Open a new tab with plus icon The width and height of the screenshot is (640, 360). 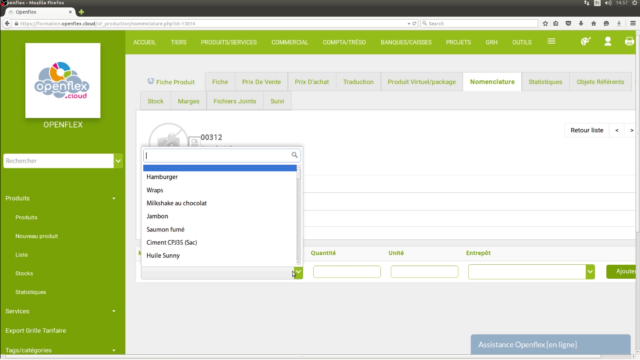coord(81,12)
